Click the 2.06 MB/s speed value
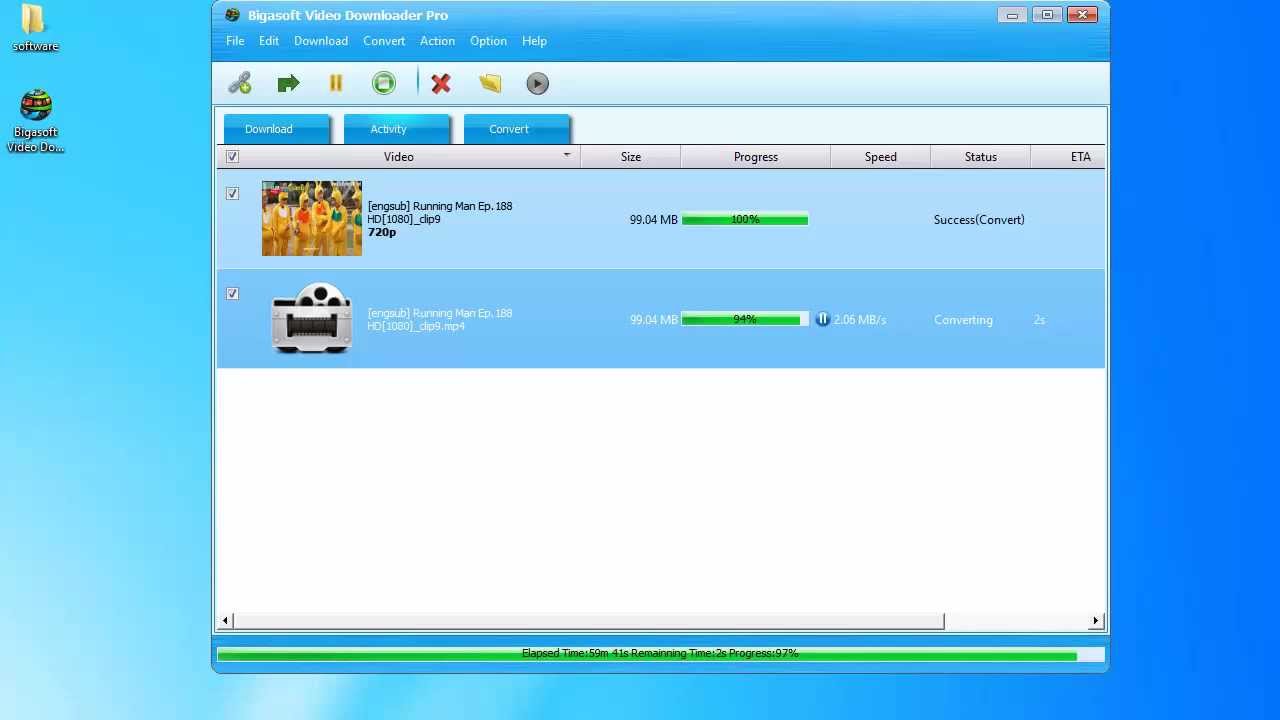Image resolution: width=1280 pixels, height=720 pixels. pyautogui.click(x=860, y=320)
